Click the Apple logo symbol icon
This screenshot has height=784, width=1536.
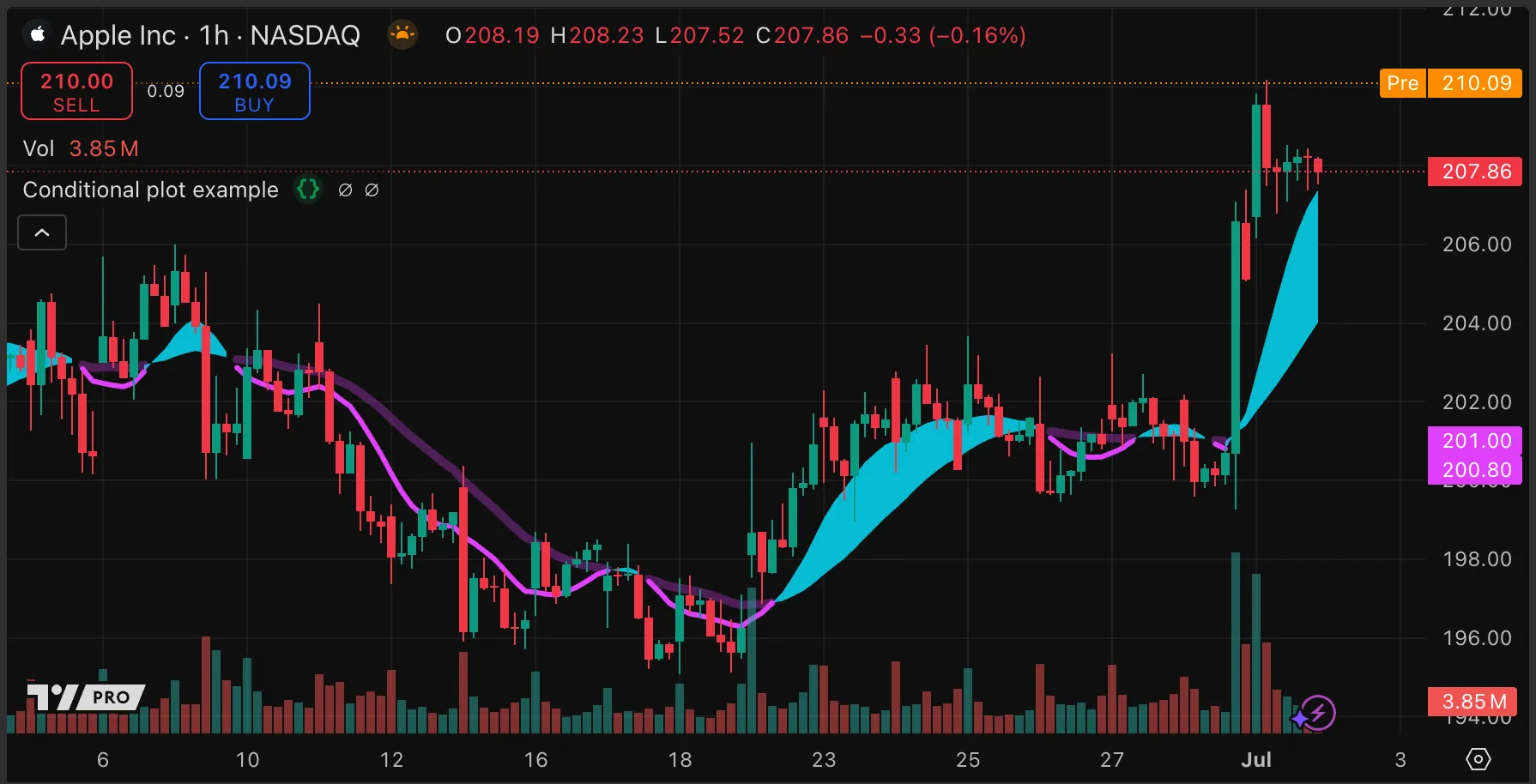(37, 35)
